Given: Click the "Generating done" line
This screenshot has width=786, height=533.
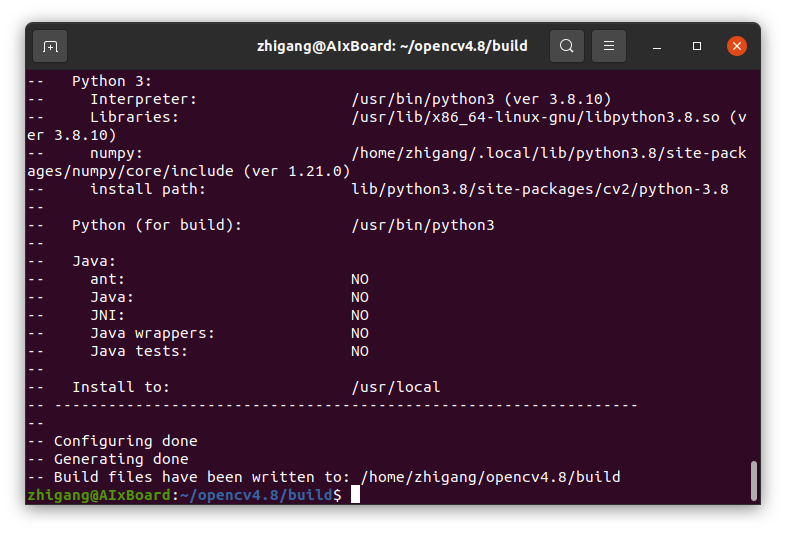Looking at the screenshot, I should [121, 459].
